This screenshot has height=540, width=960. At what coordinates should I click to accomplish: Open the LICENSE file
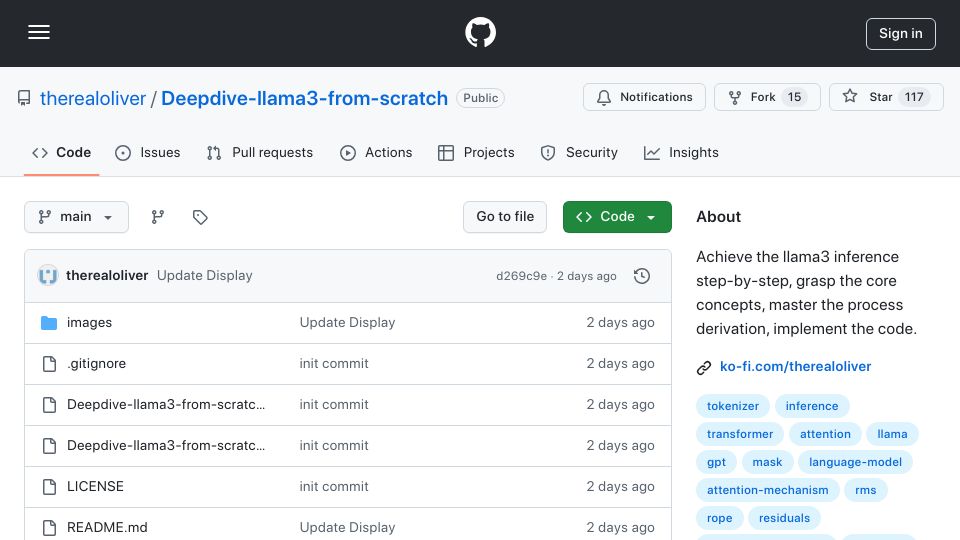[95, 487]
